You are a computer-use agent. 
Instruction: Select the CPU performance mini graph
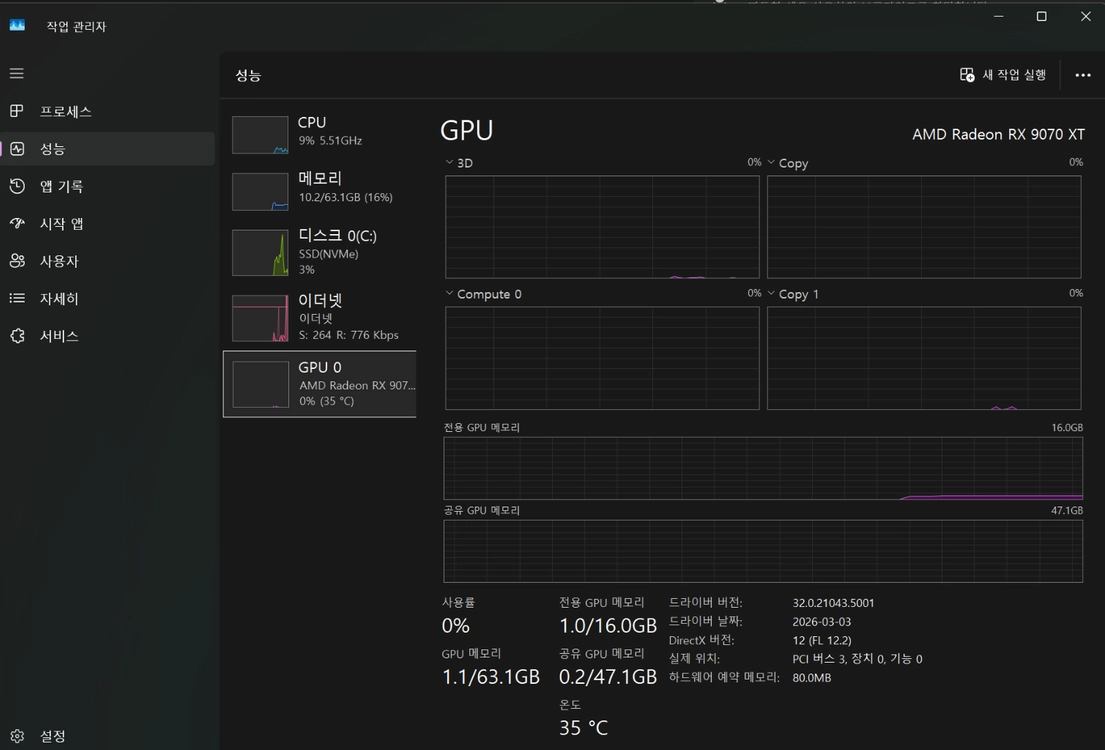(x=260, y=135)
